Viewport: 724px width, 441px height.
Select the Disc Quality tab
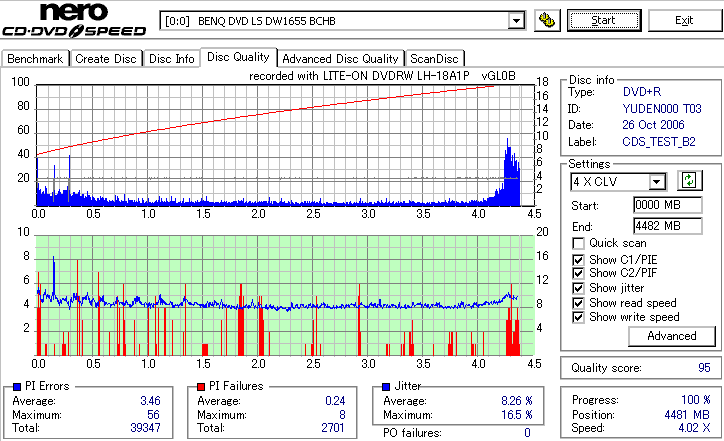[238, 57]
